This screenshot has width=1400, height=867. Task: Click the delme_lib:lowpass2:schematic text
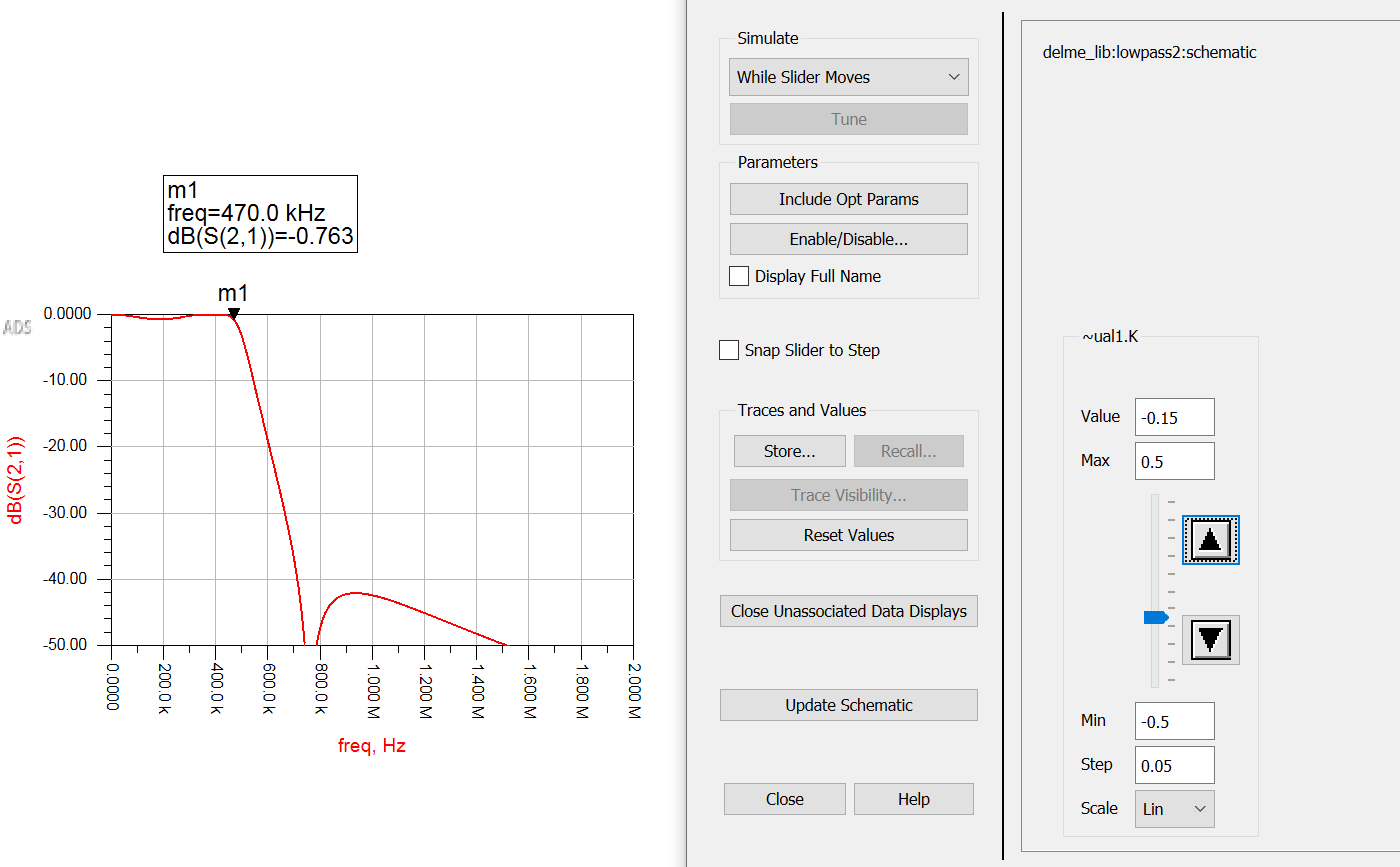(x=1149, y=52)
